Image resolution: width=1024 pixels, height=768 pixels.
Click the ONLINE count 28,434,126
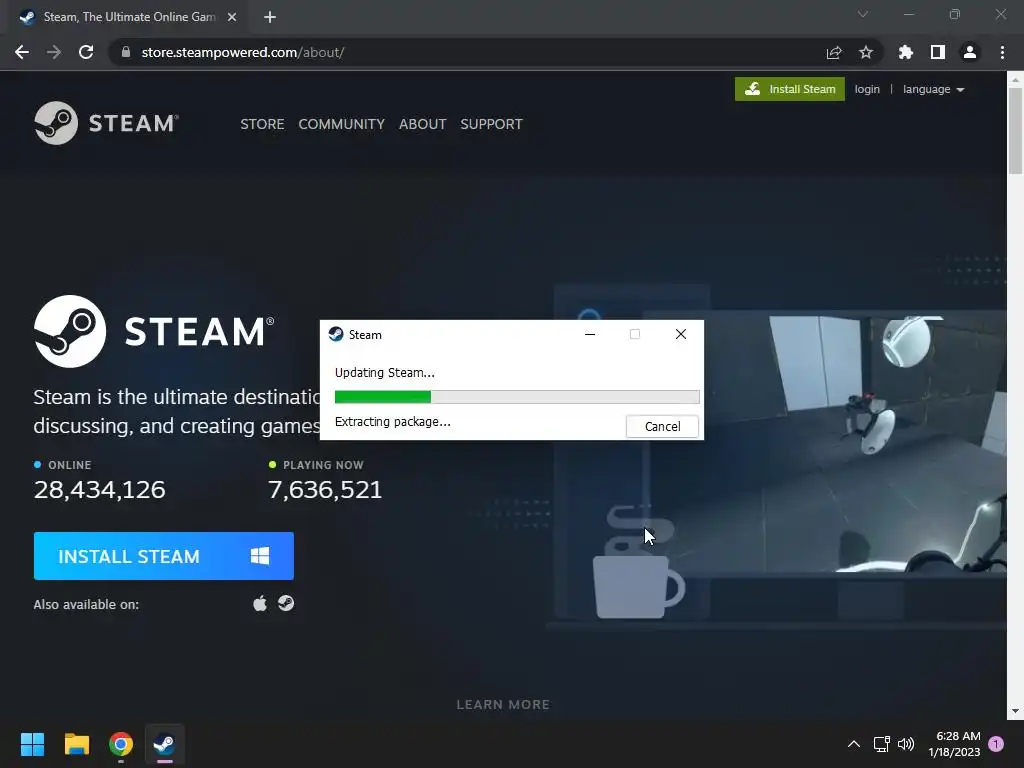pos(99,490)
